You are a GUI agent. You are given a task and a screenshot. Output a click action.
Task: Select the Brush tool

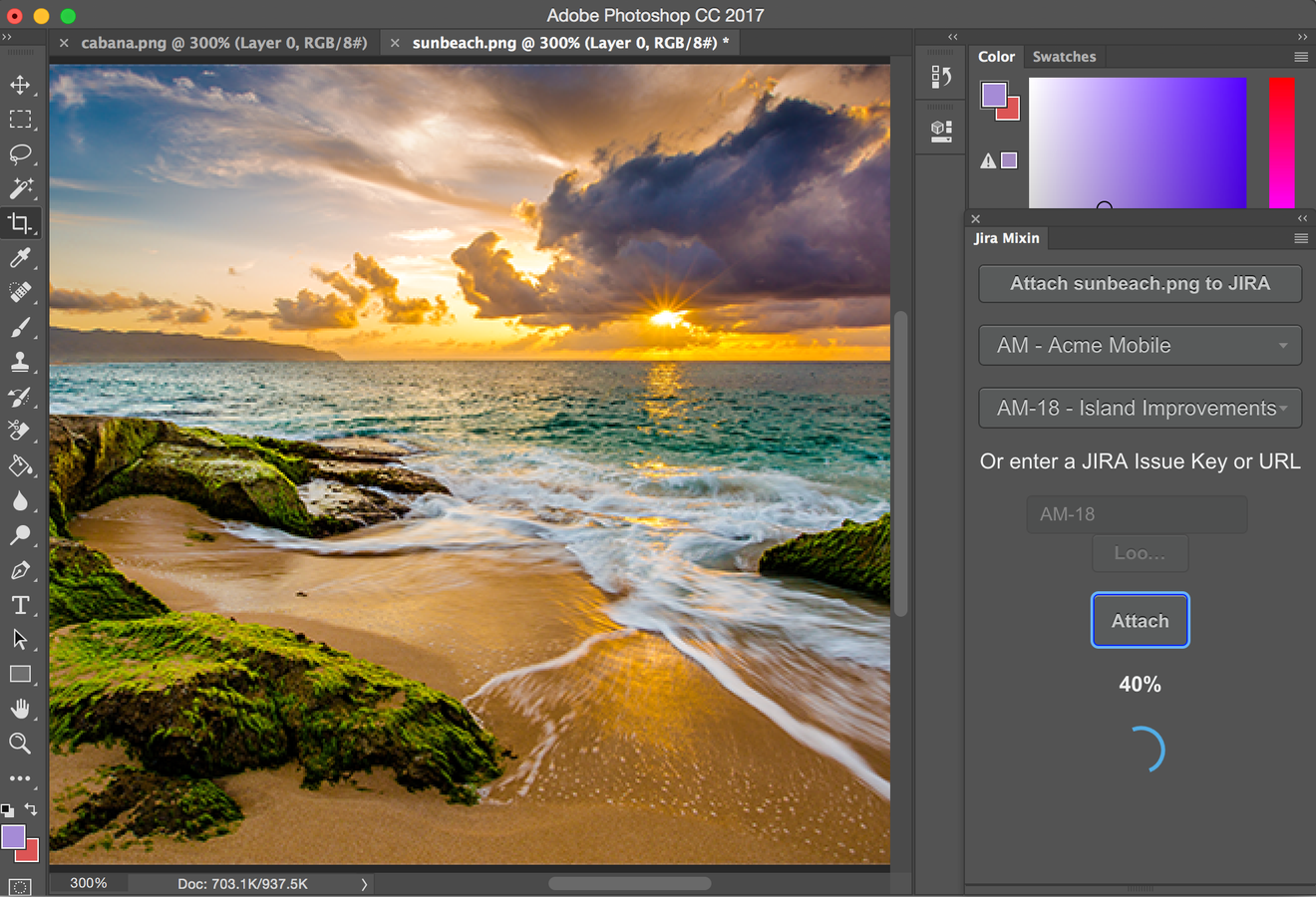(20, 328)
